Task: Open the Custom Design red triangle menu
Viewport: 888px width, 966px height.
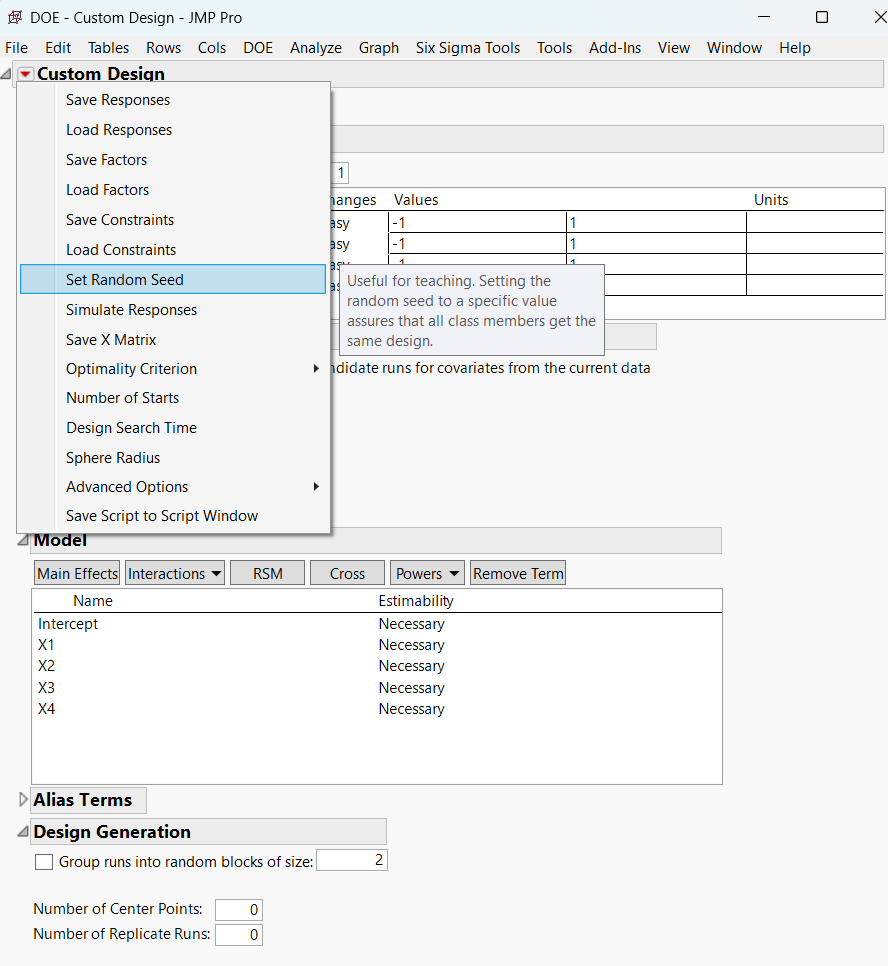Action: [x=24, y=73]
